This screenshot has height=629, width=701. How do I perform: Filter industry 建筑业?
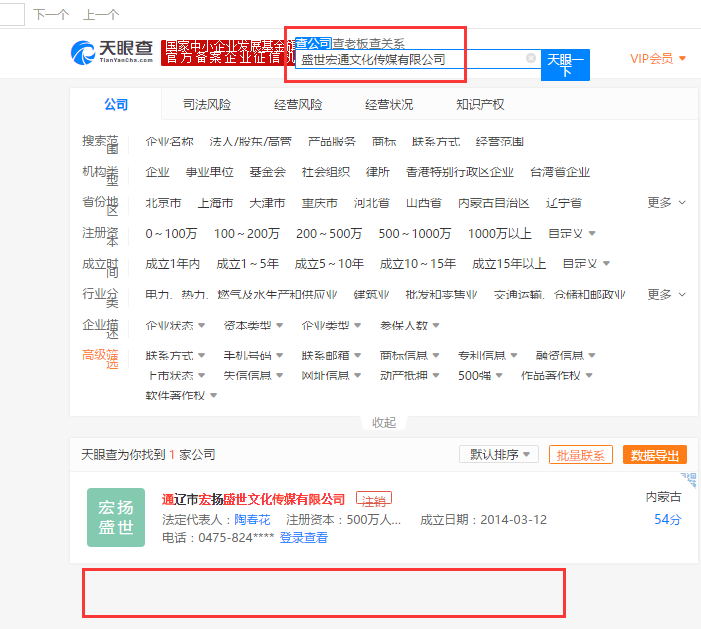371,295
